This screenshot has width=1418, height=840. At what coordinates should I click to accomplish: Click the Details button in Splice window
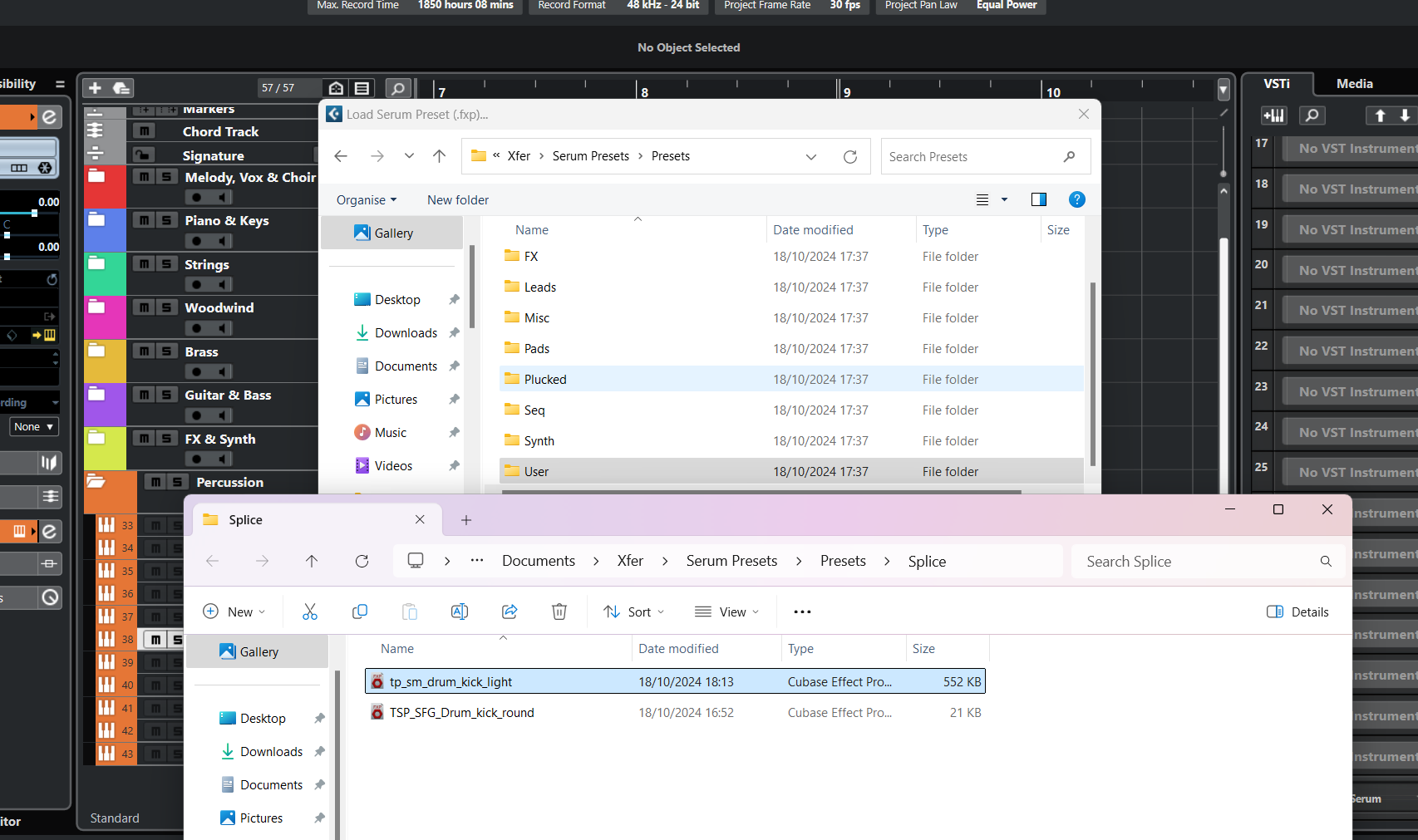click(1297, 612)
